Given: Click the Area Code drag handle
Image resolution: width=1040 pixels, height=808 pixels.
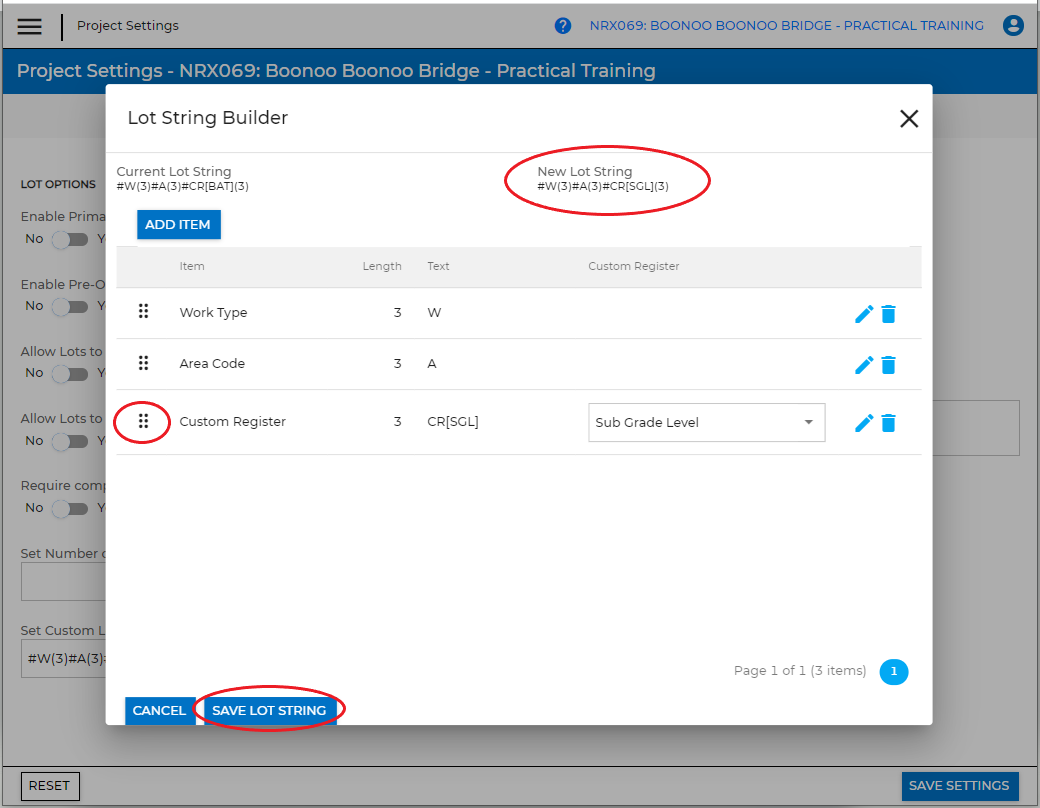Looking at the screenshot, I should [143, 363].
